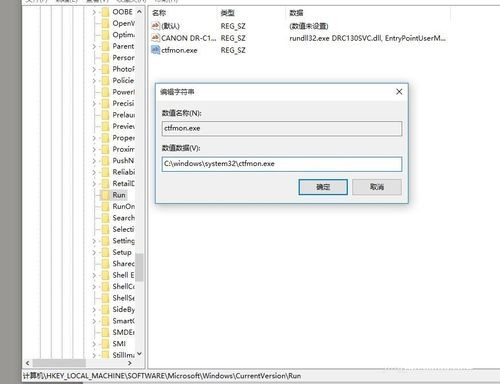Select the Prelaui key
500x384 pixels.
coord(123,115)
